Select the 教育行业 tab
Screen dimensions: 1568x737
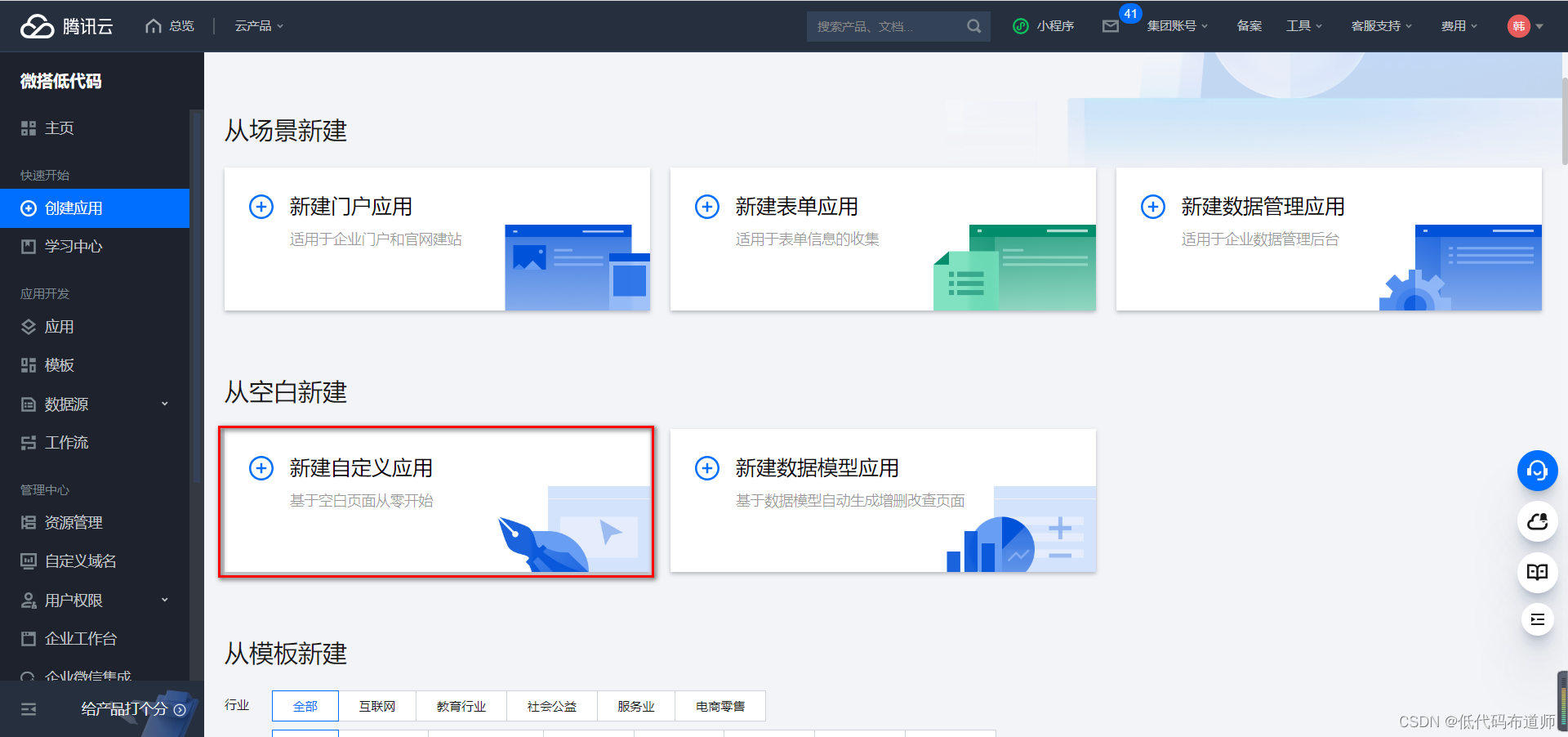(x=461, y=706)
